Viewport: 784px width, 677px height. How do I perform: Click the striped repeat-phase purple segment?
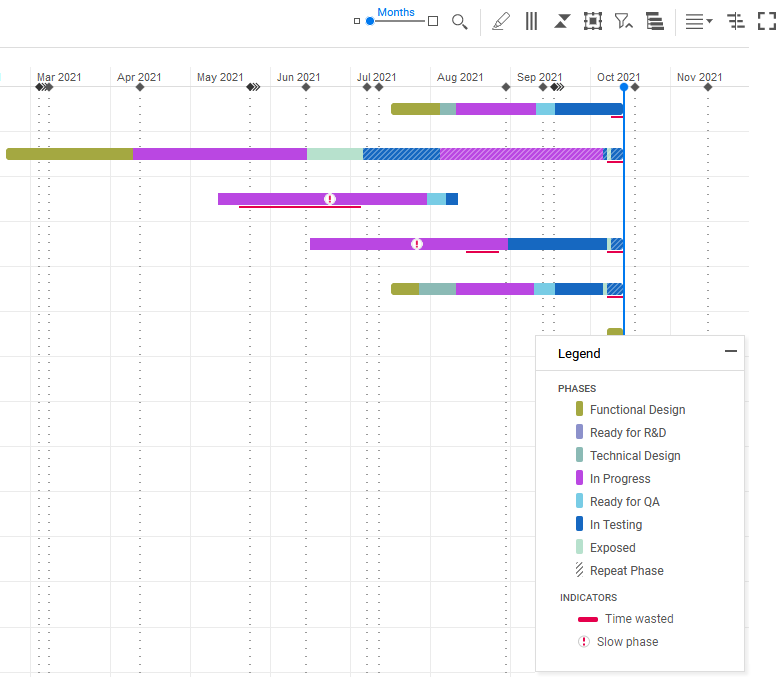pos(521,154)
